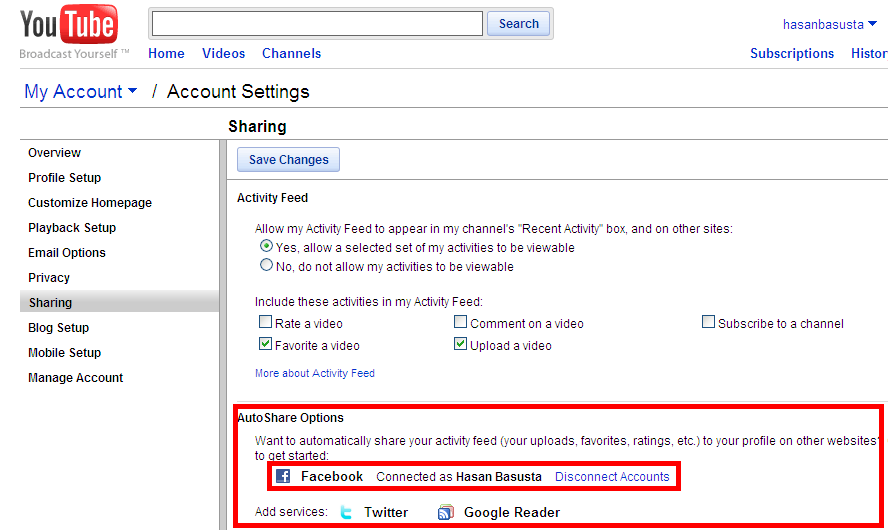Uncheck the Favorite a video checkbox
The height and width of the screenshot is (531, 888).
point(266,345)
